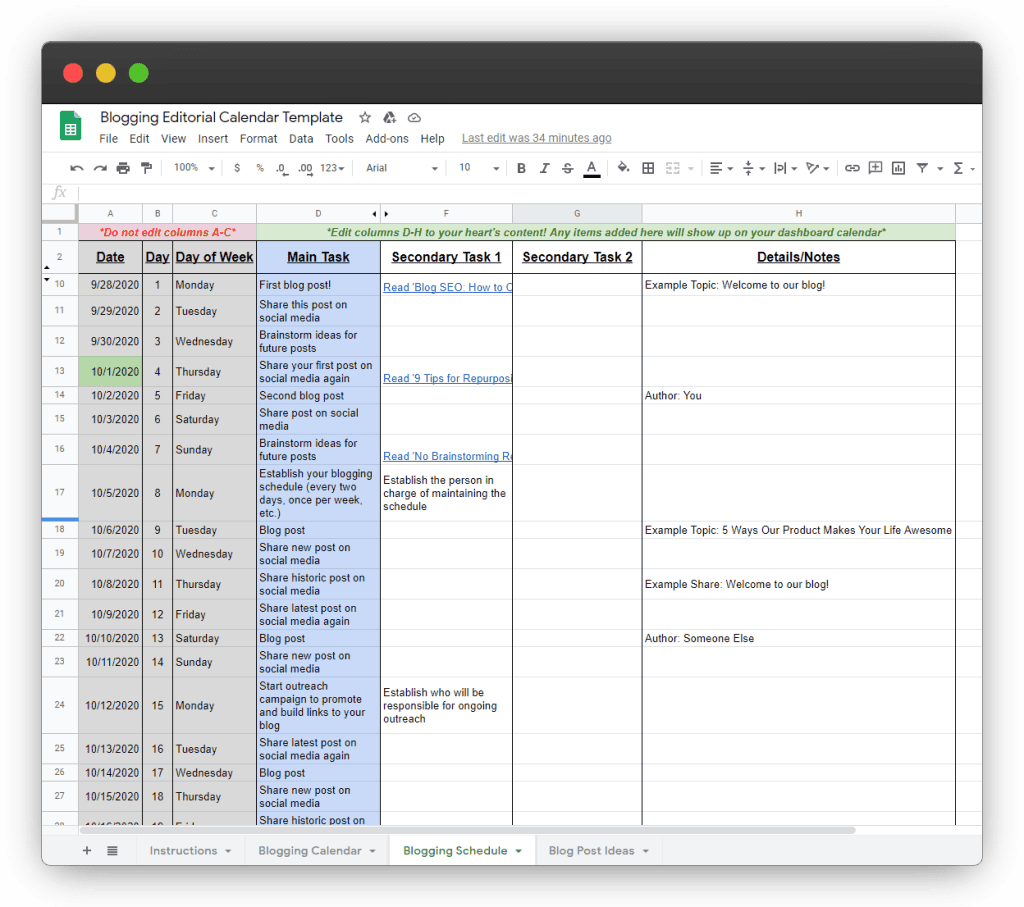Click the 'Last edit was 34 minutes ago' link
The image size is (1024, 907).
[x=536, y=139]
